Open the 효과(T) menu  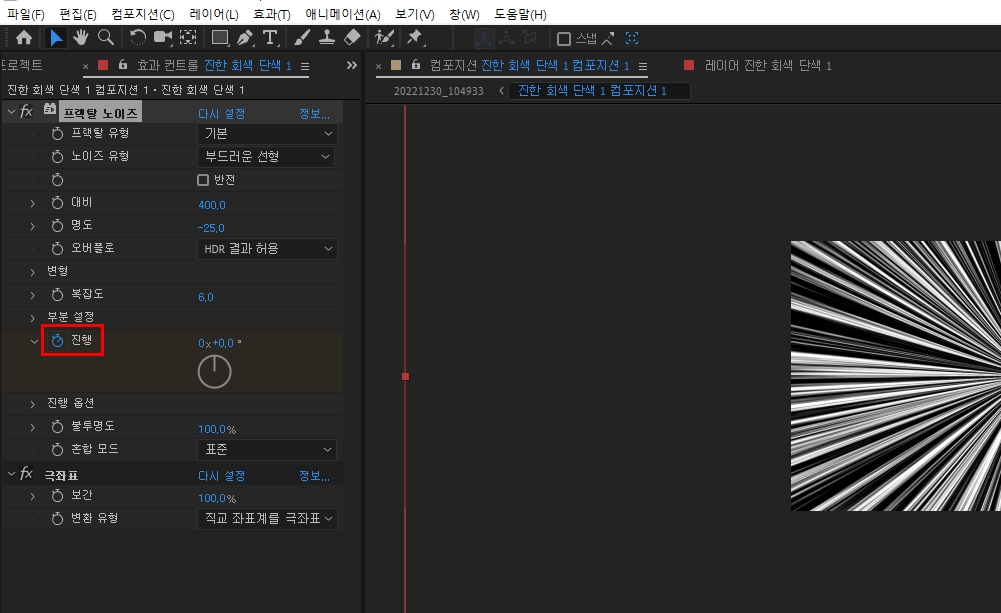[272, 14]
